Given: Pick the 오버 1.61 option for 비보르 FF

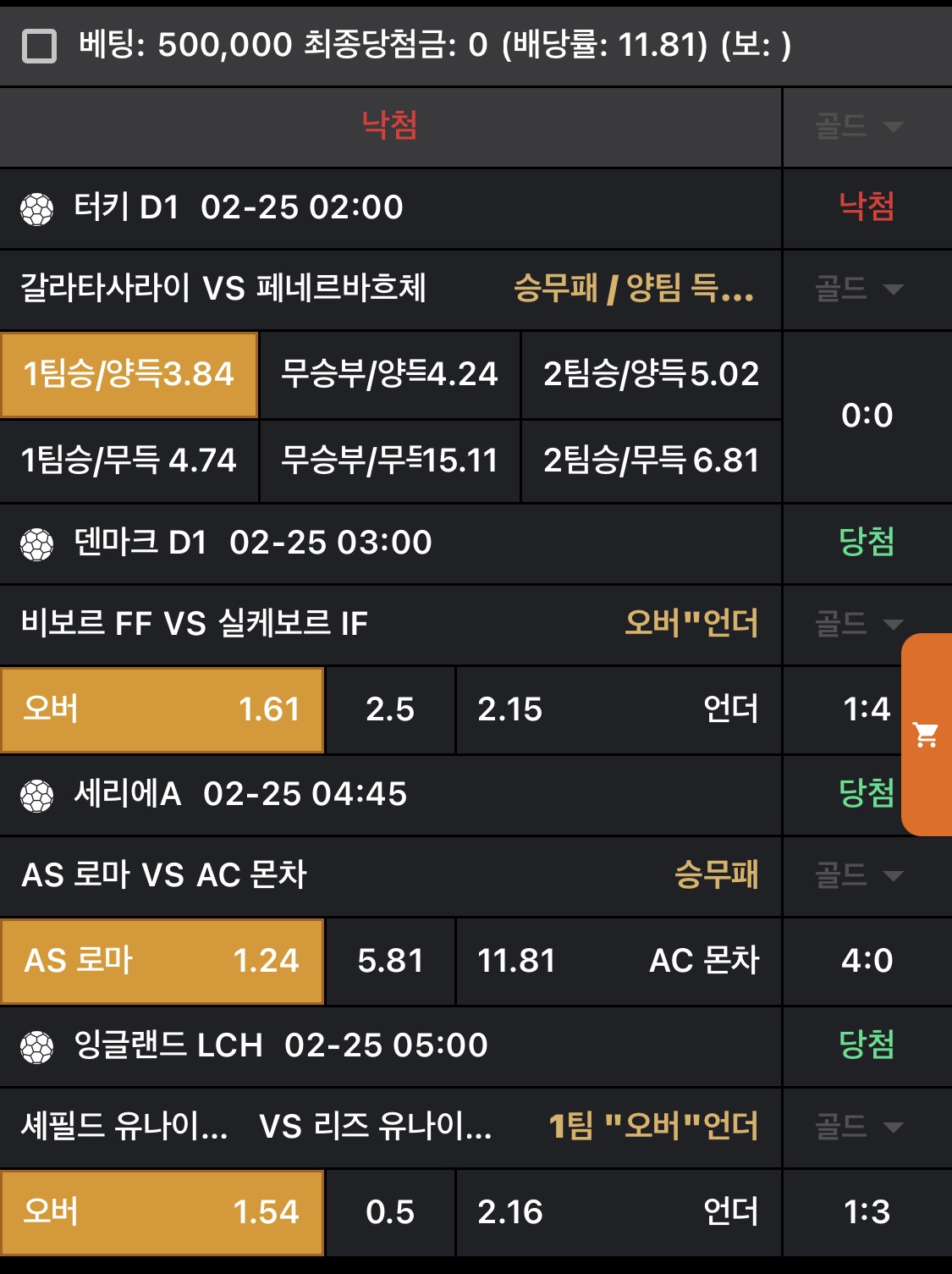Looking at the screenshot, I should (x=162, y=709).
